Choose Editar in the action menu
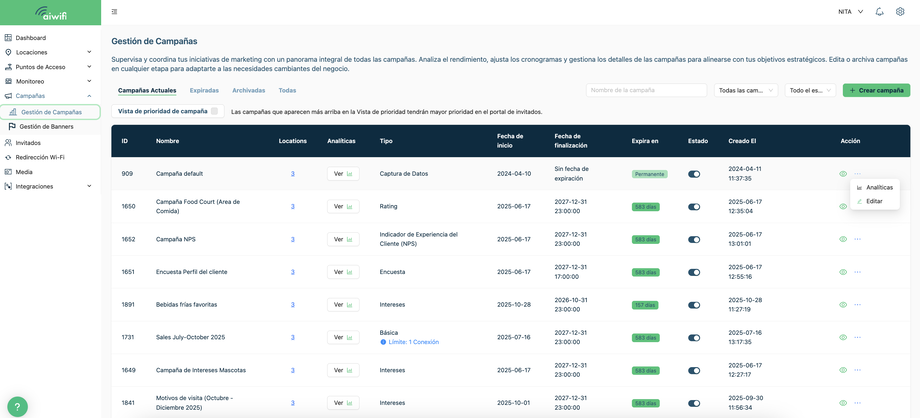The image size is (920, 418). pos(875,201)
